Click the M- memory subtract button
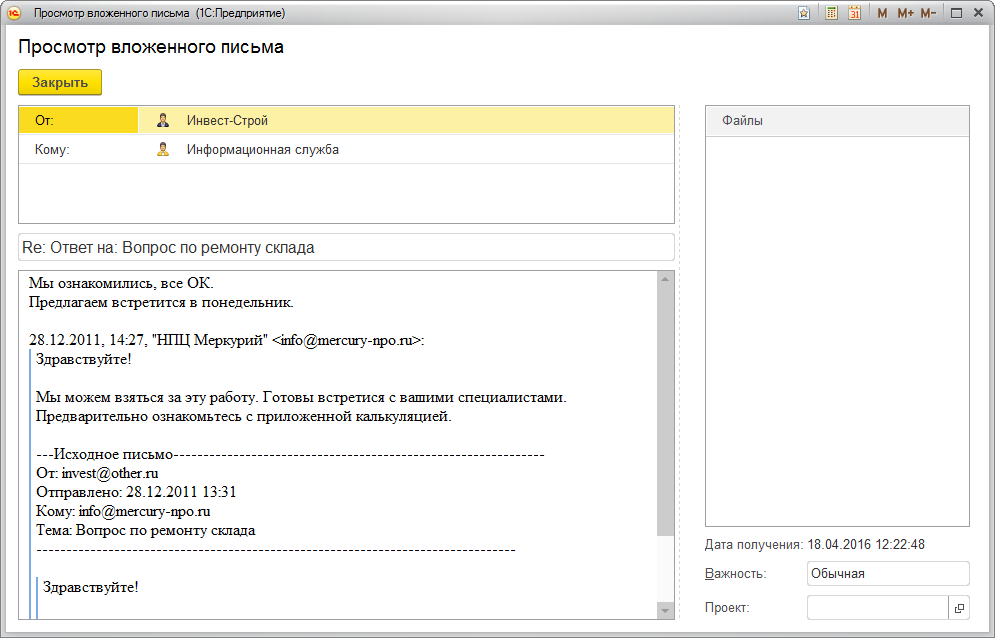This screenshot has height=638, width=995. tap(928, 13)
